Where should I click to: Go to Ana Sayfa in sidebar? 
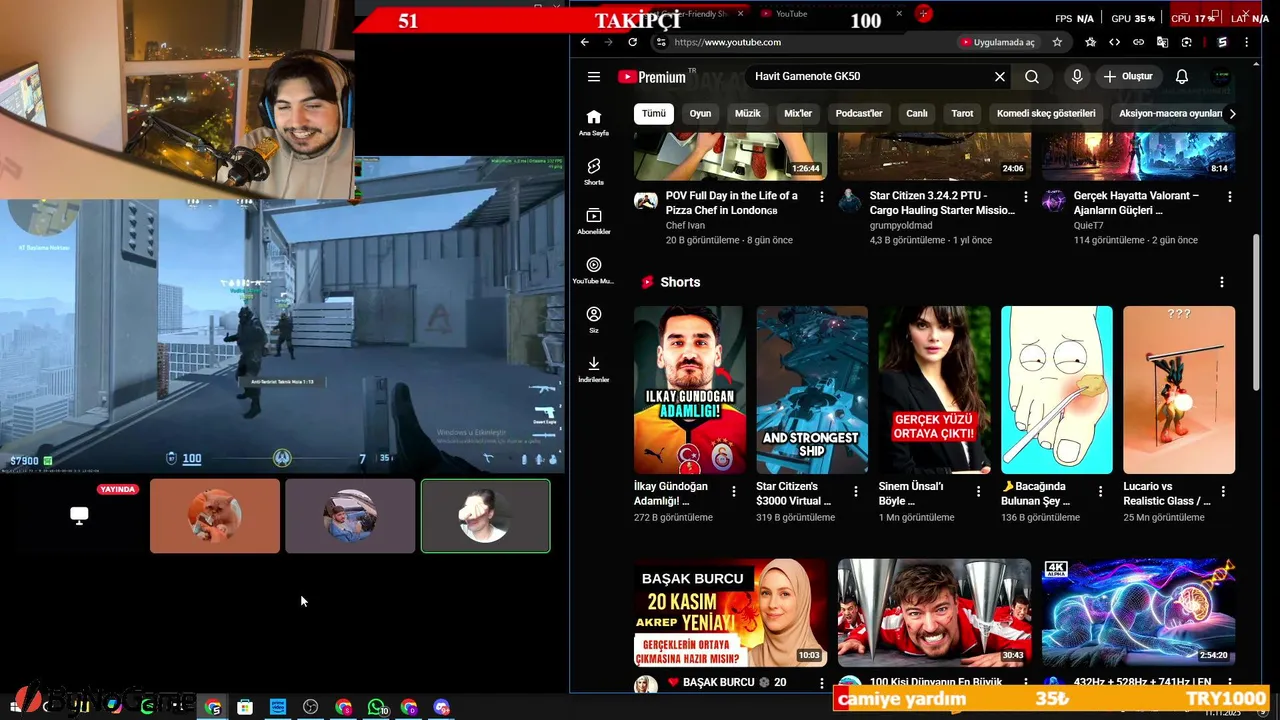tap(594, 122)
